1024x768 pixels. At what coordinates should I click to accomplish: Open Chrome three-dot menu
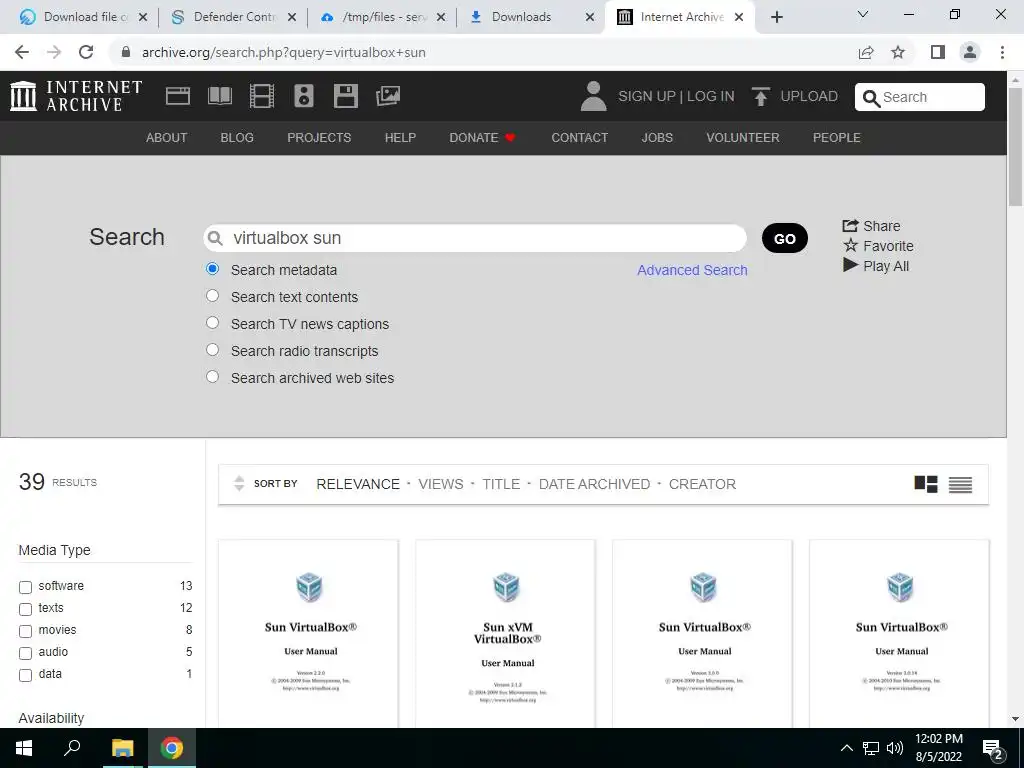[1002, 52]
